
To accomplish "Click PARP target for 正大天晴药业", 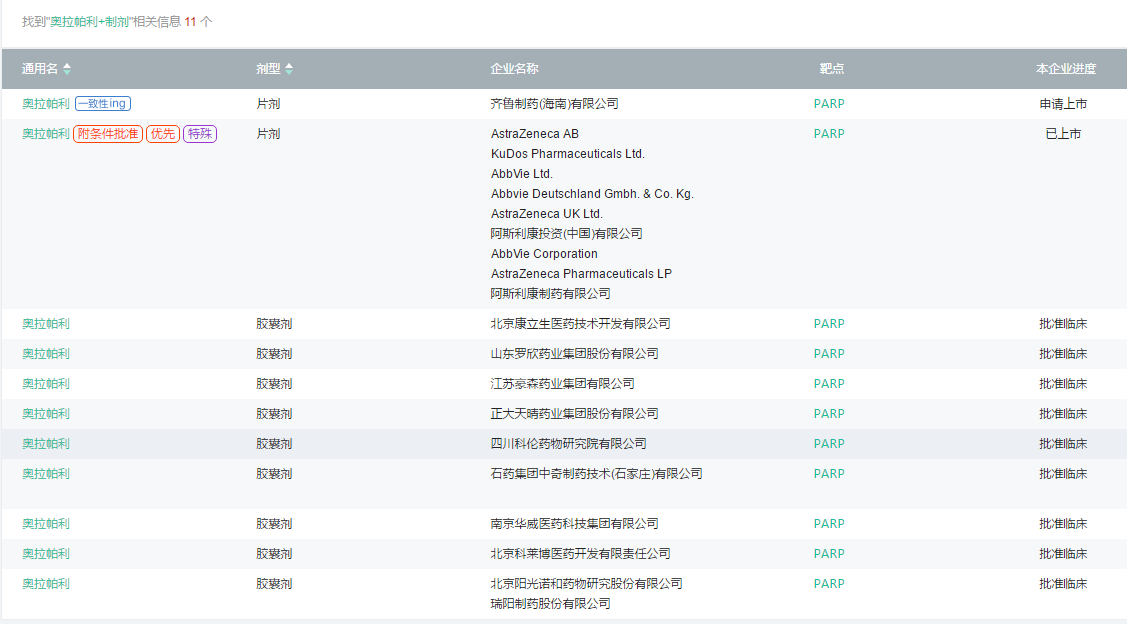I will (829, 414).
